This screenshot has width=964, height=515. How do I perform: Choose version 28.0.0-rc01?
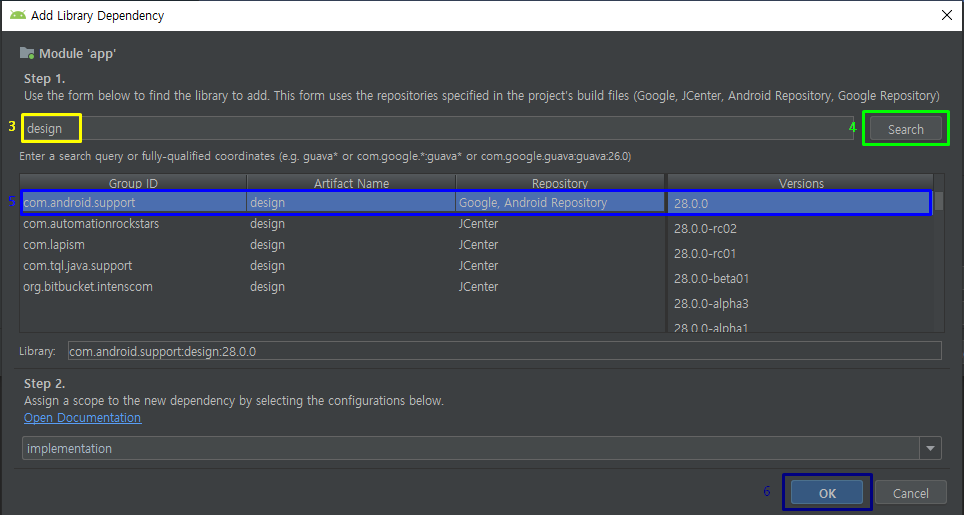[800, 254]
